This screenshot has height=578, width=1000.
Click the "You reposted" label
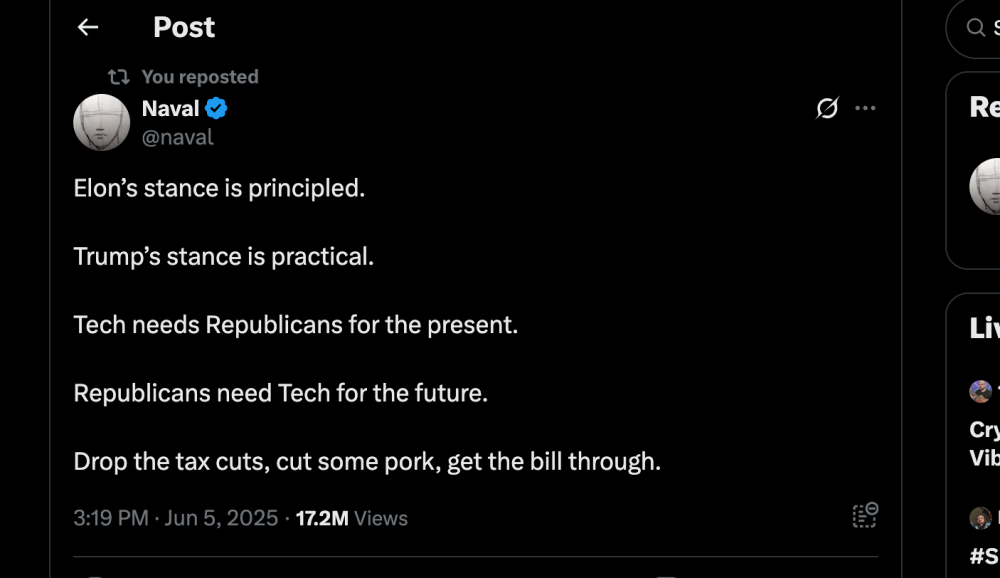(x=200, y=77)
